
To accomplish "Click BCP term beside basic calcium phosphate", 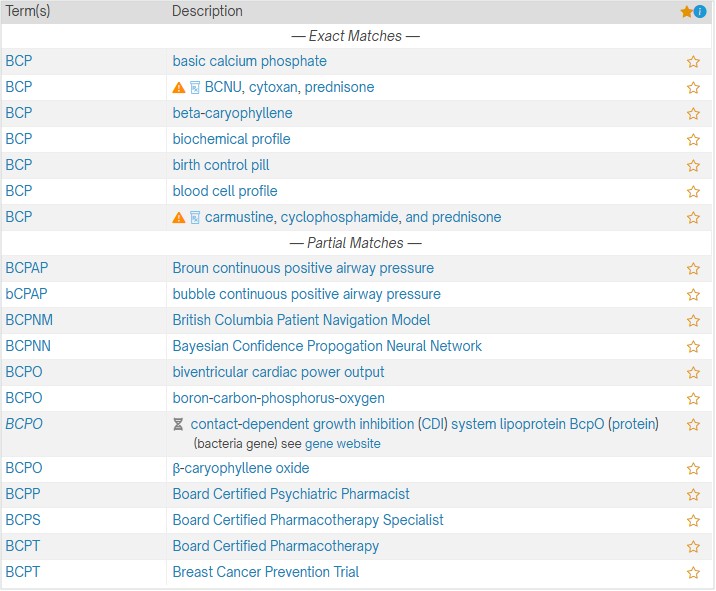I will click(x=19, y=61).
